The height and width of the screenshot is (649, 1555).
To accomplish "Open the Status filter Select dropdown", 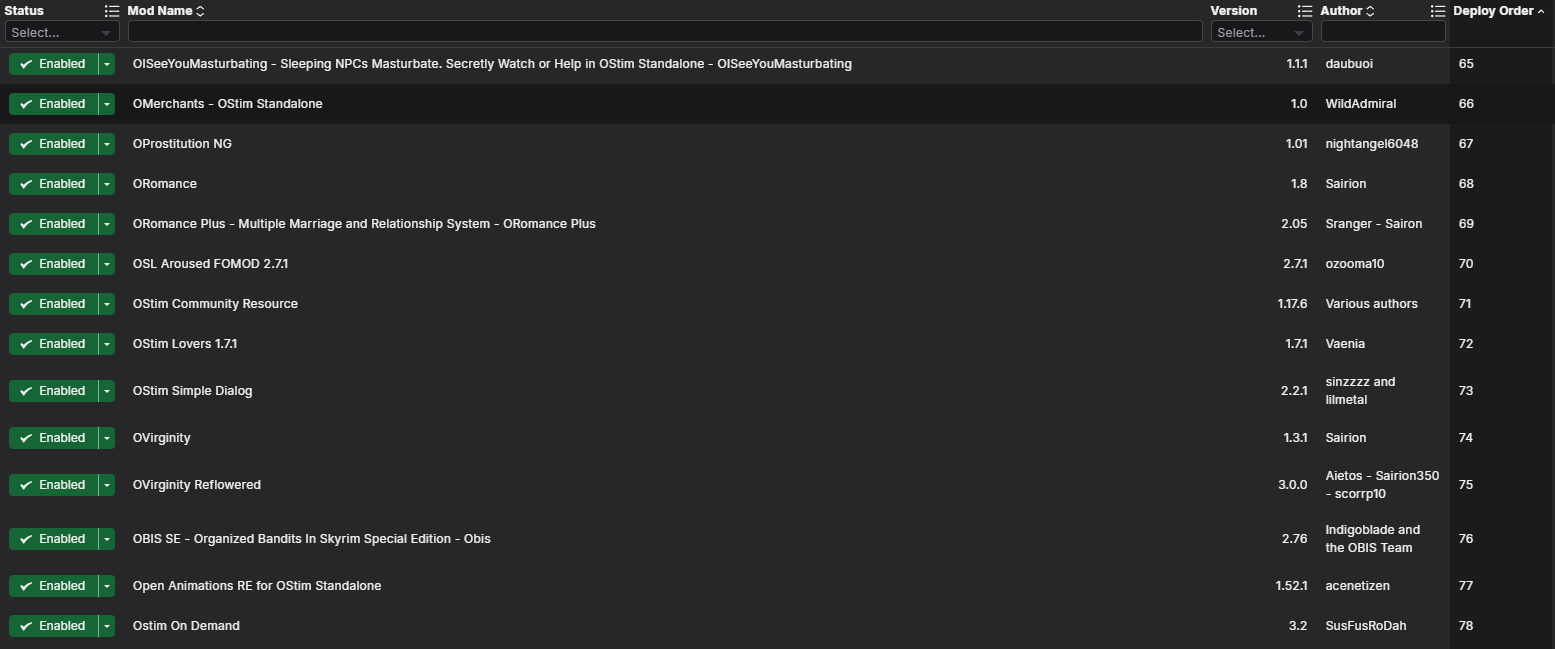I will [62, 32].
